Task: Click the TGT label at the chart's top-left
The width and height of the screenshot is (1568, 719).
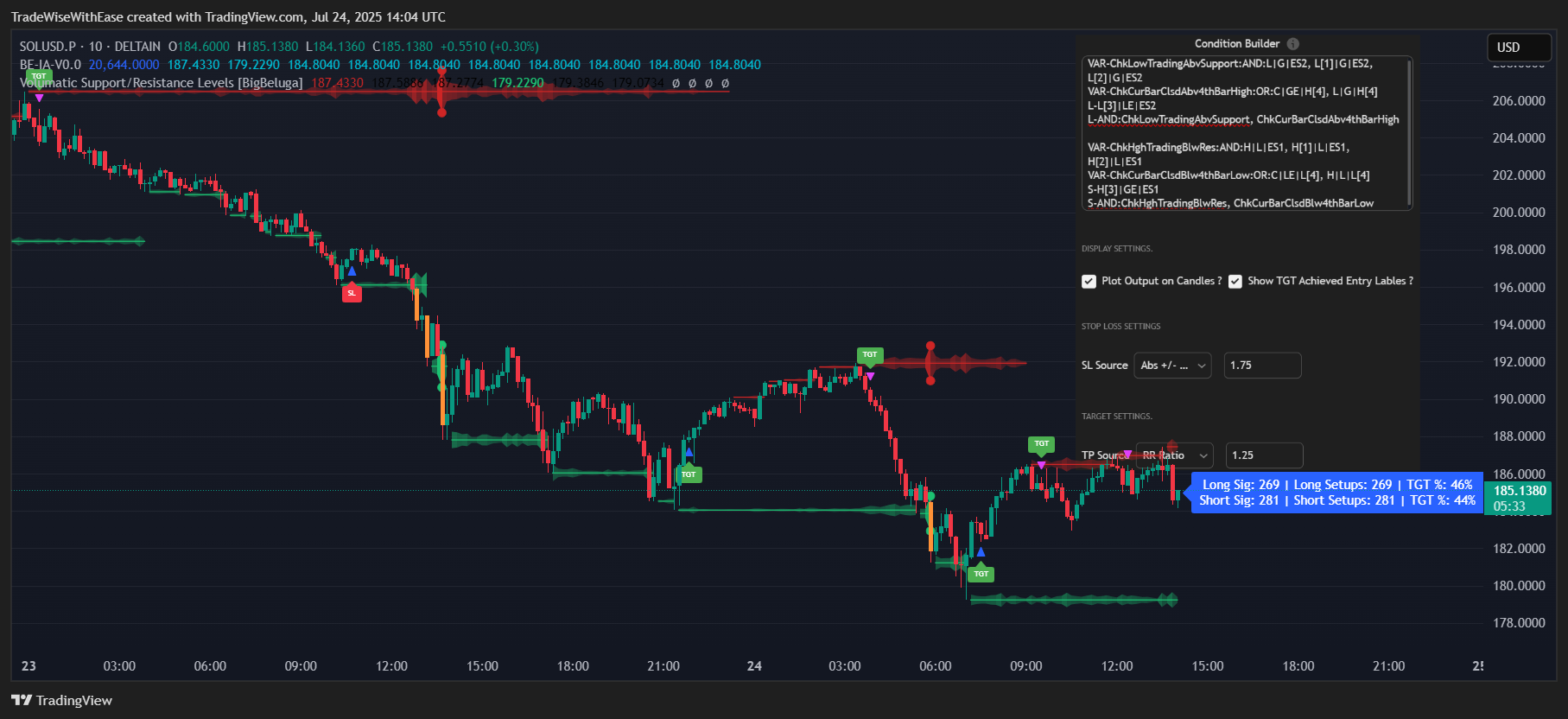Action: [x=39, y=77]
